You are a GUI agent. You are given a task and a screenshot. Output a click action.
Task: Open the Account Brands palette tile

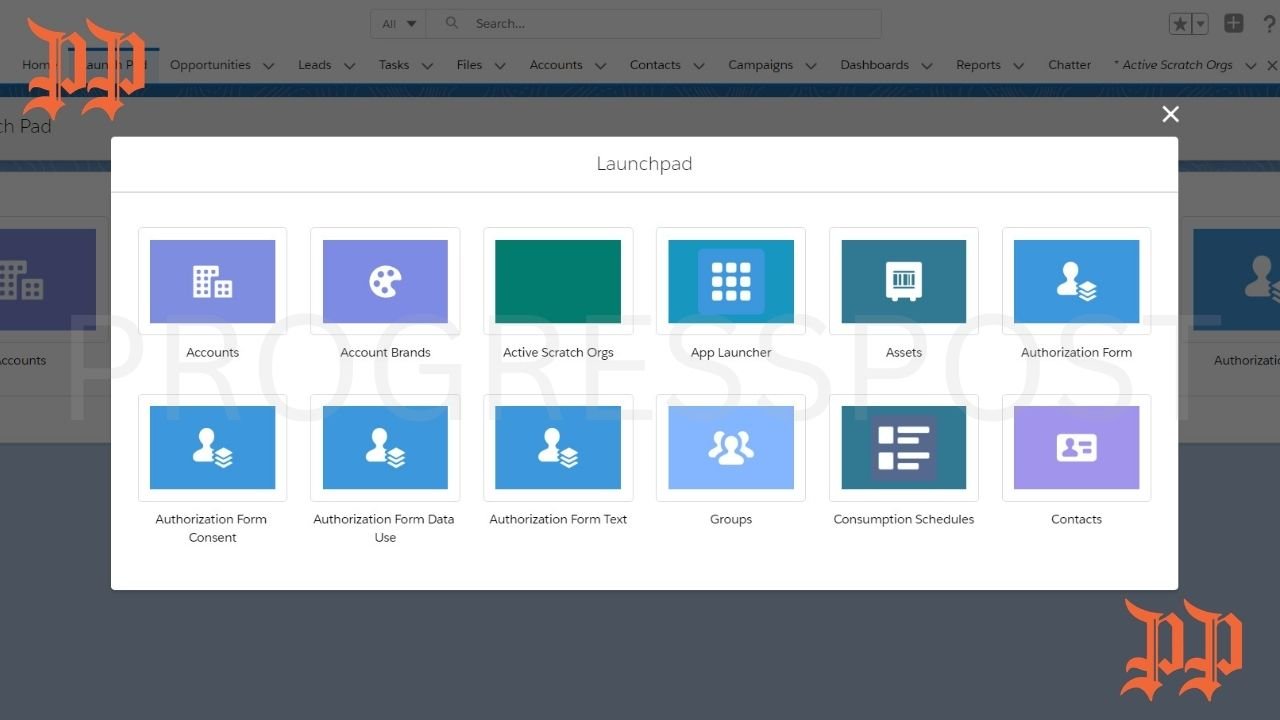[x=385, y=282]
